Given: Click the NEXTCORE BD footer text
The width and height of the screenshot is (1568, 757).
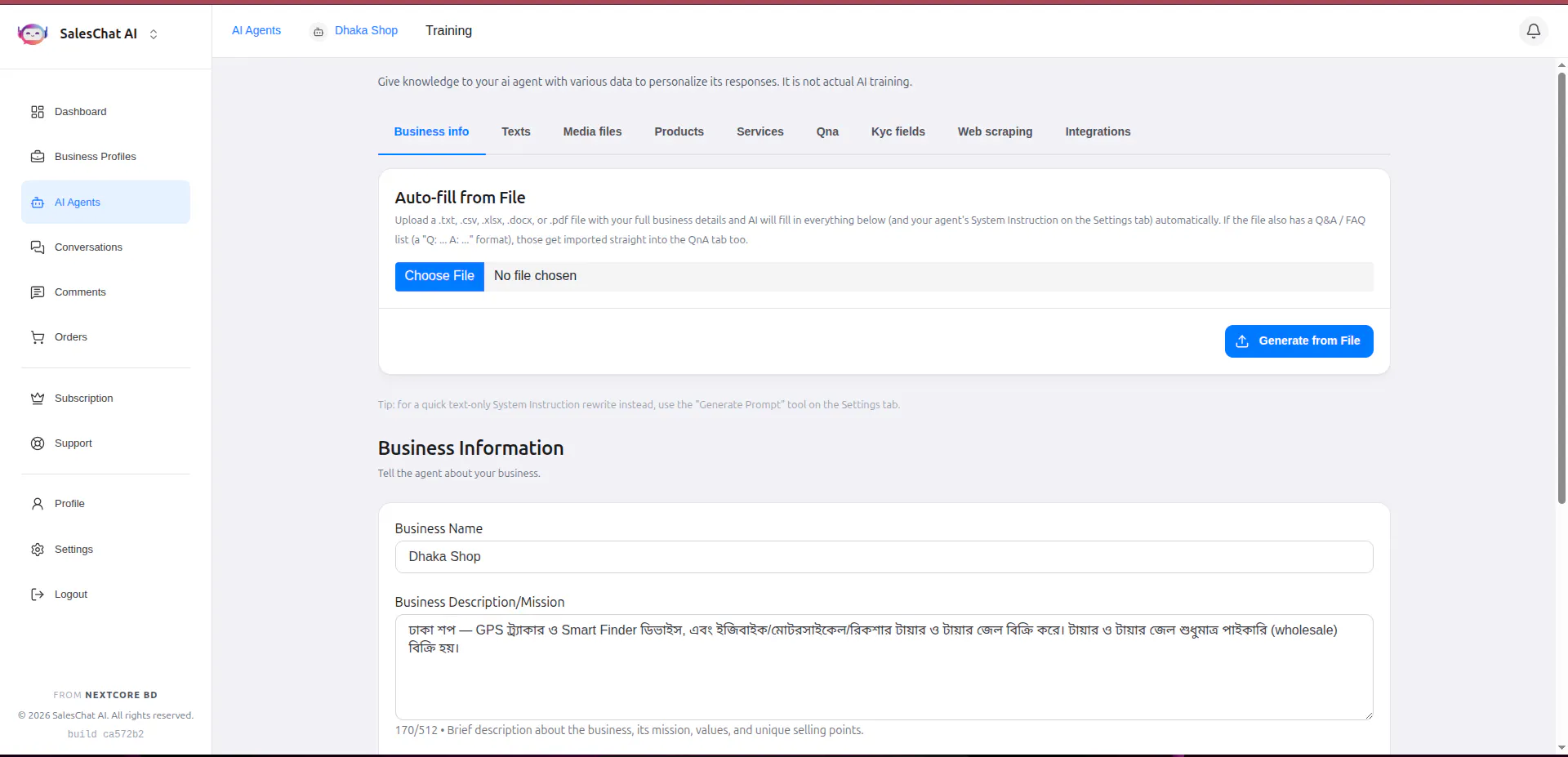Looking at the screenshot, I should coord(121,695).
